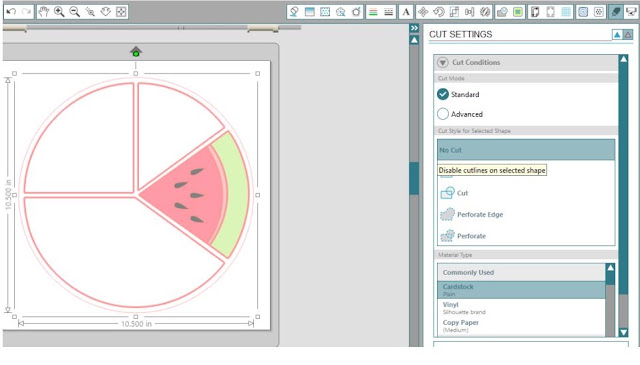The image size is (640, 365).
Task: Choose the No Cut style
Action: 526,150
